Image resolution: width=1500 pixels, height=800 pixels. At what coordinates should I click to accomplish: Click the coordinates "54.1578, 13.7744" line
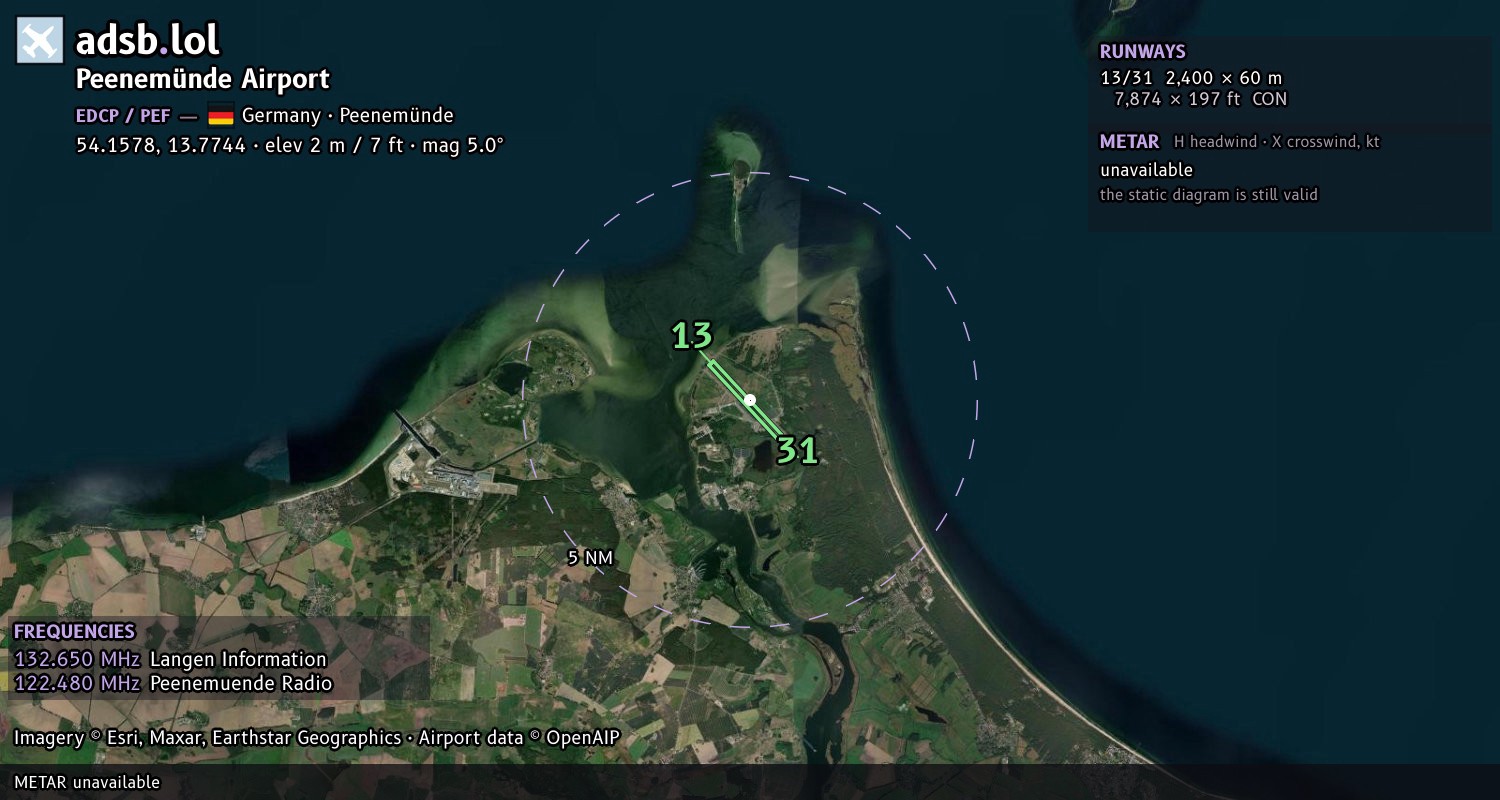point(290,145)
